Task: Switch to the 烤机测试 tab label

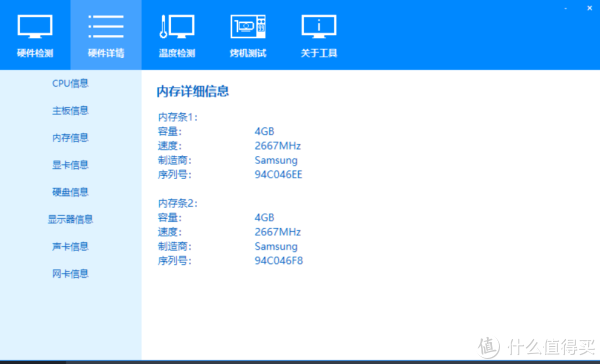Action: click(x=248, y=53)
